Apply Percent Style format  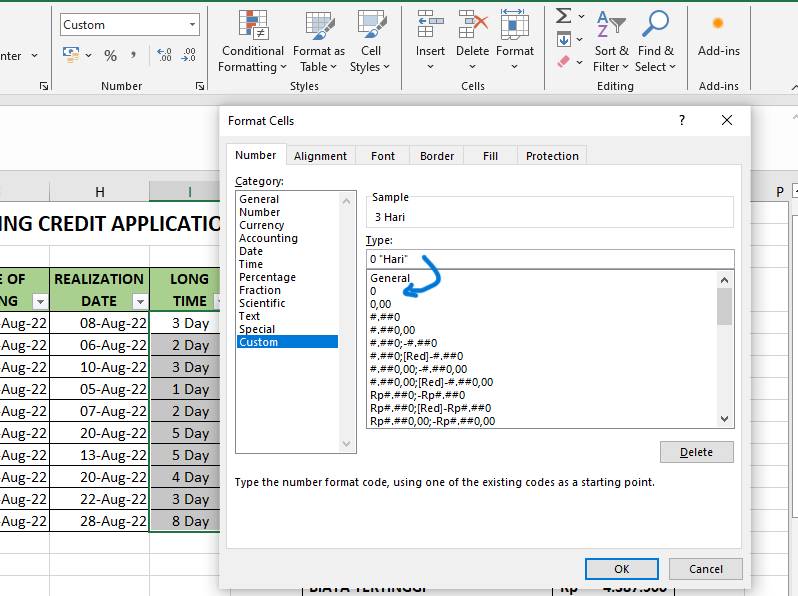tap(110, 55)
